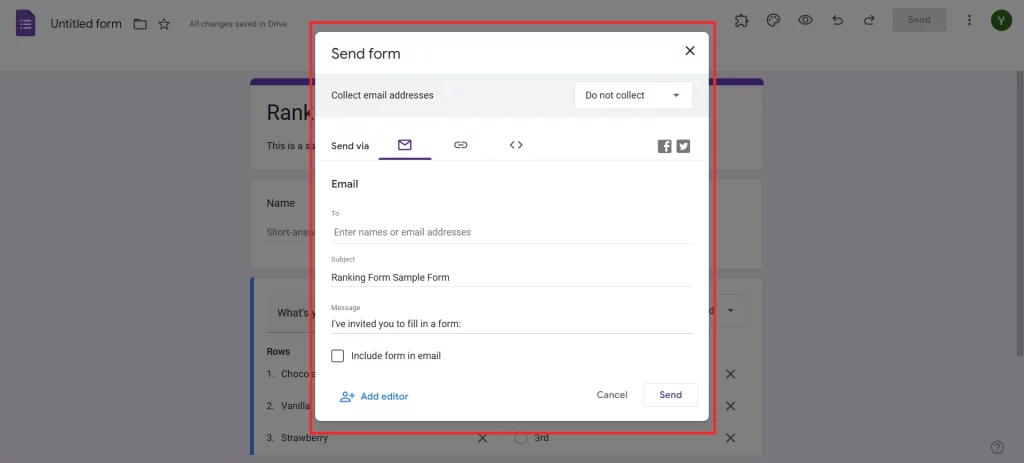Click the undo arrow icon
Screen dimensions: 1024x463
tap(837, 20)
